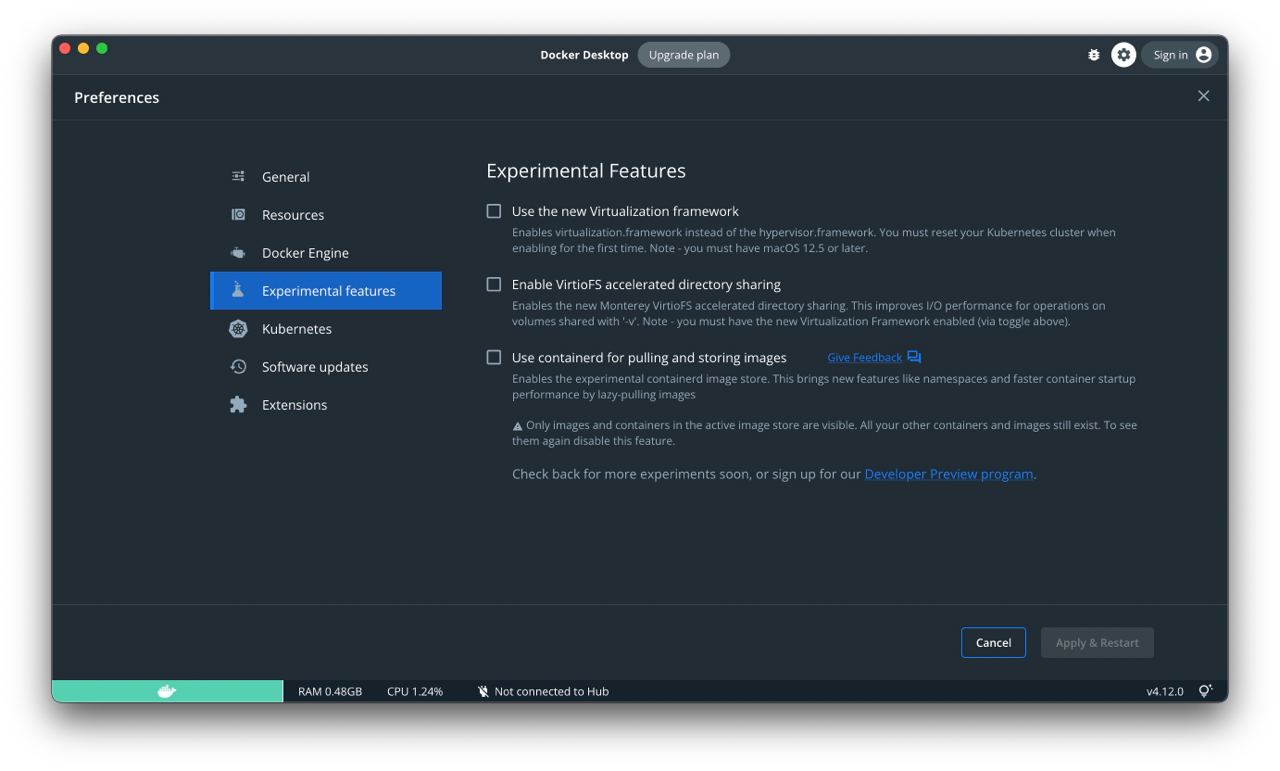This screenshot has height=771, width=1280.
Task: Click the Apply & Restart button
Action: click(x=1097, y=643)
